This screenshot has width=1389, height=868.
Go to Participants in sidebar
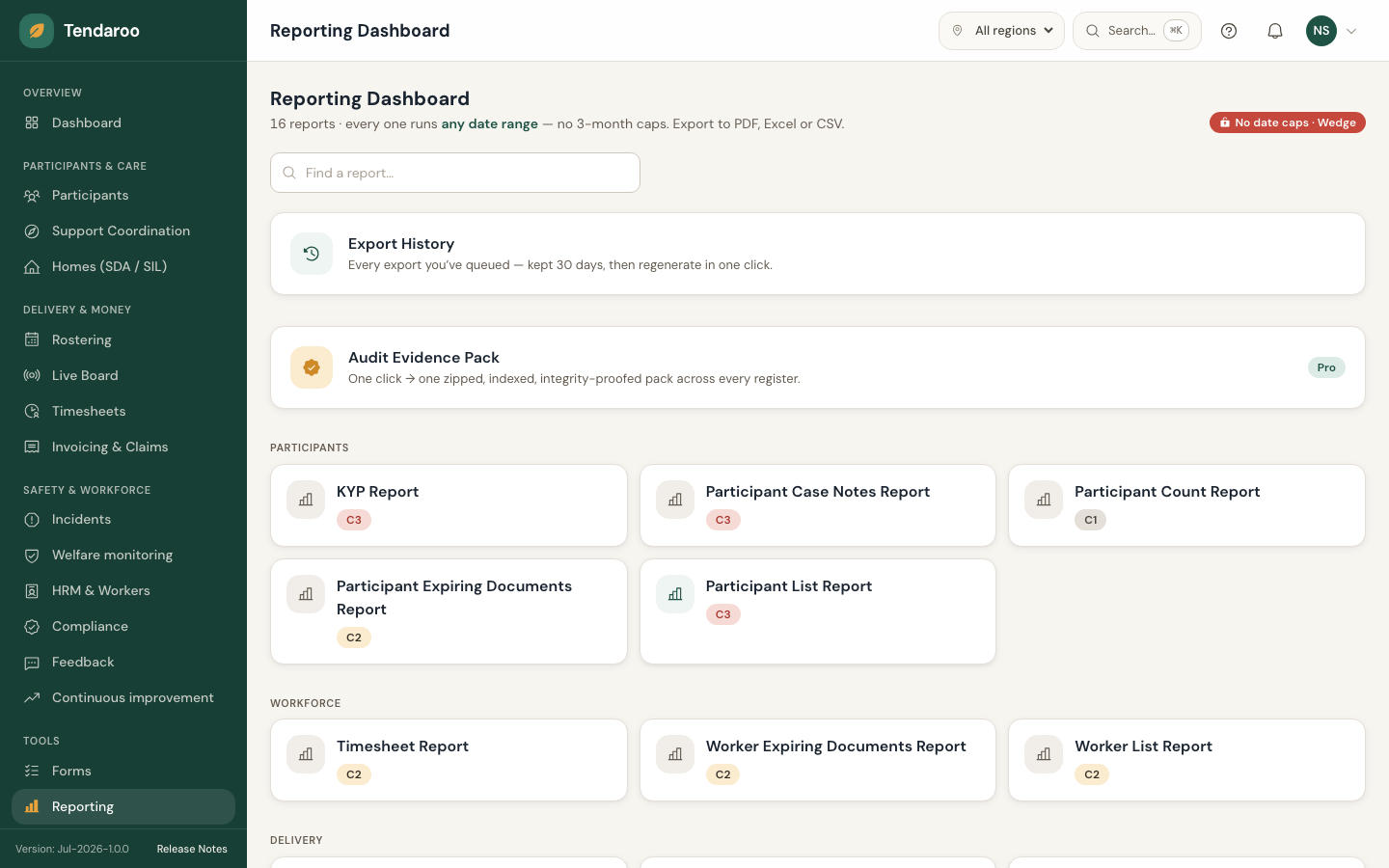123,196
